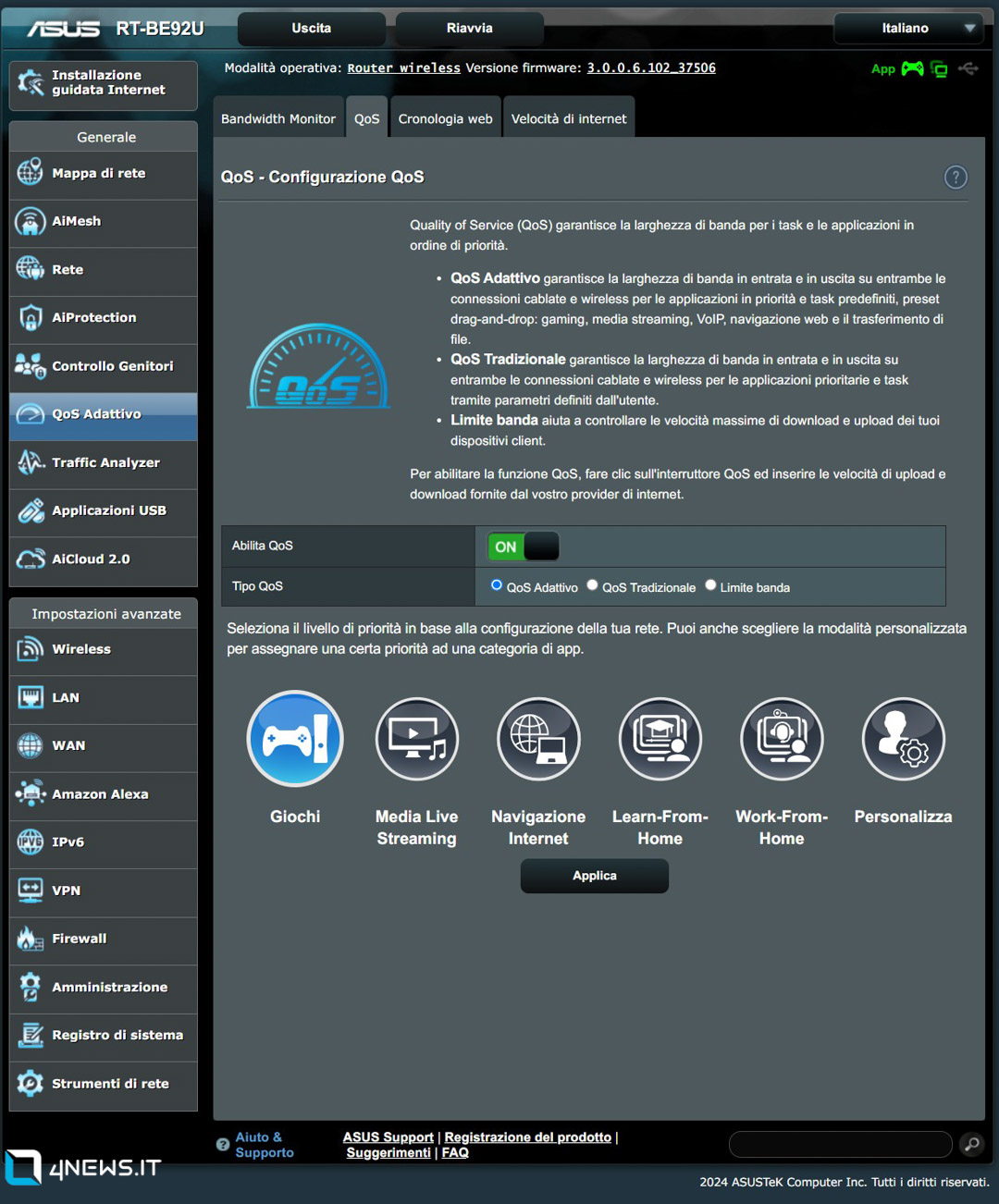Click the green gamepad status icon

pos(913,68)
